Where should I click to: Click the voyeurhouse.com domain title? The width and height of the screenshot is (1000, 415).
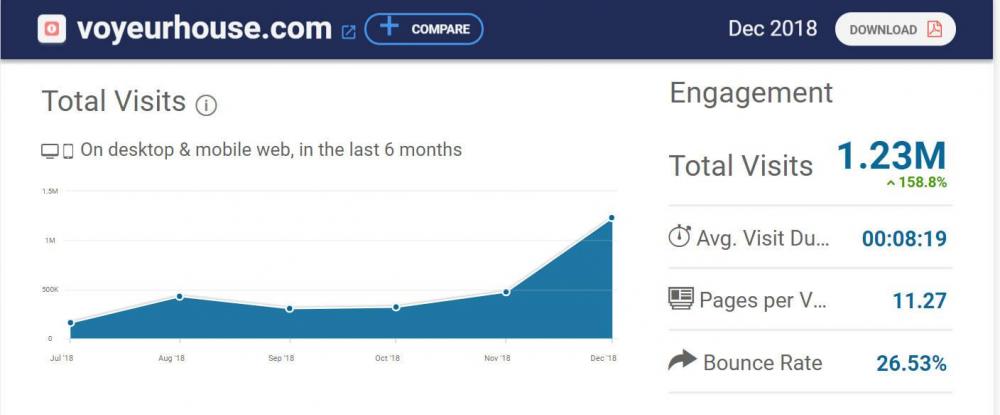pos(204,29)
